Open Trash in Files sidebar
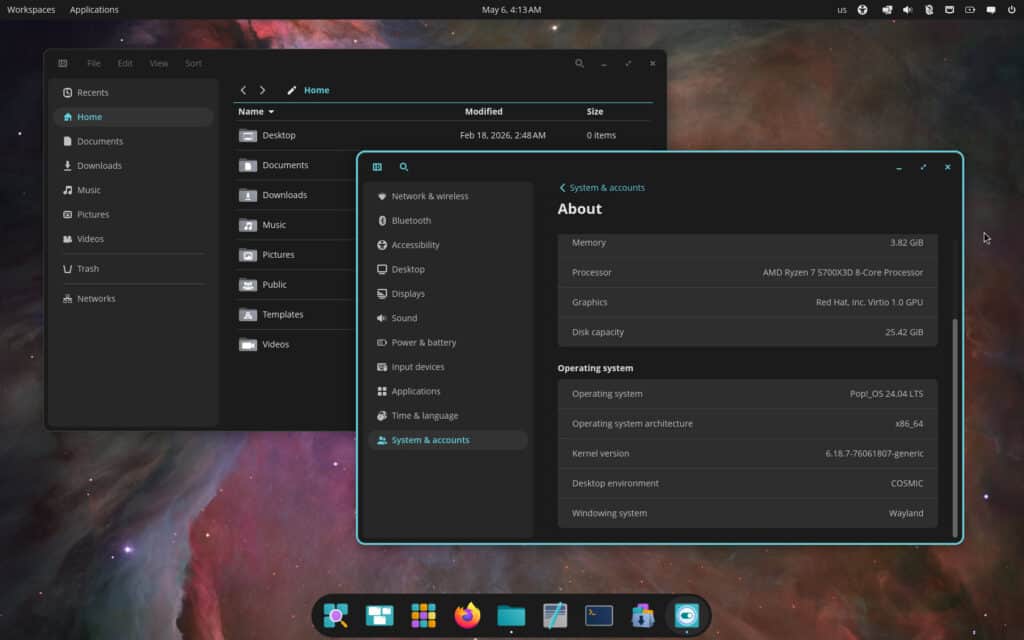The image size is (1024, 640). [133, 268]
